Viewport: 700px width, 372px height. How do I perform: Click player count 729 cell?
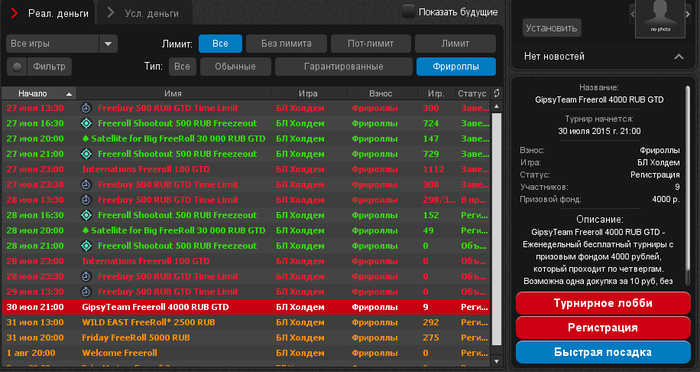[x=431, y=154]
